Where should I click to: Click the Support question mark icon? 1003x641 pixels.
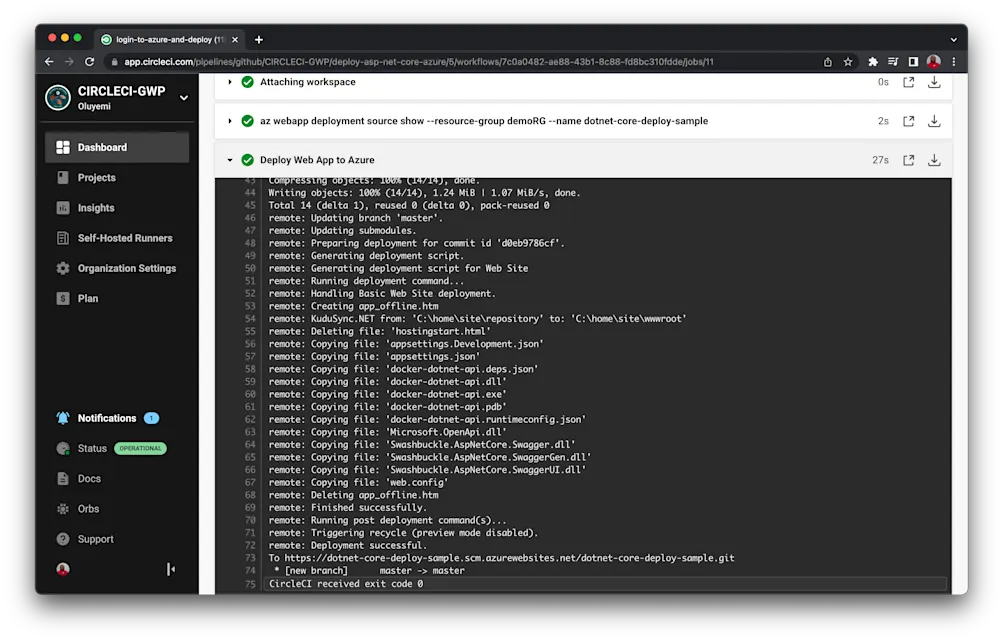63,539
